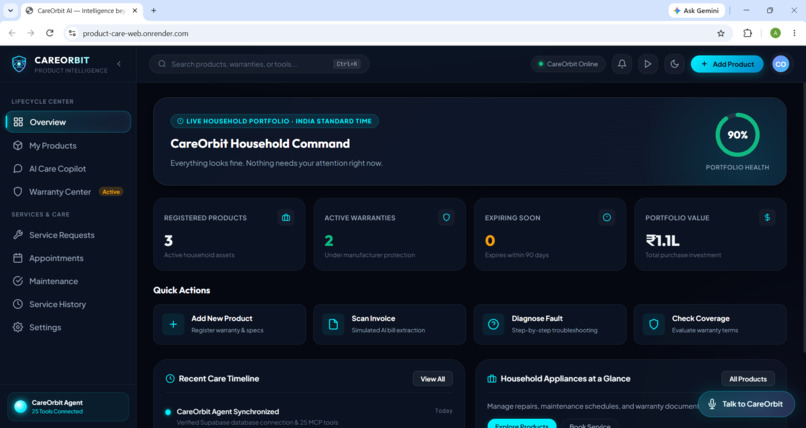Click the plus icon on Add New Product
The height and width of the screenshot is (428, 806).
[x=173, y=324]
